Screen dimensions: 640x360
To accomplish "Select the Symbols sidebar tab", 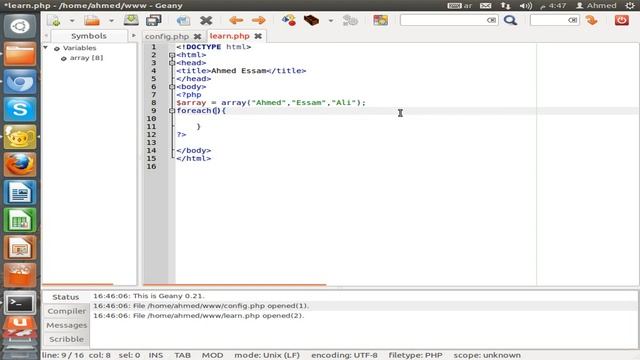I will tap(89, 36).
